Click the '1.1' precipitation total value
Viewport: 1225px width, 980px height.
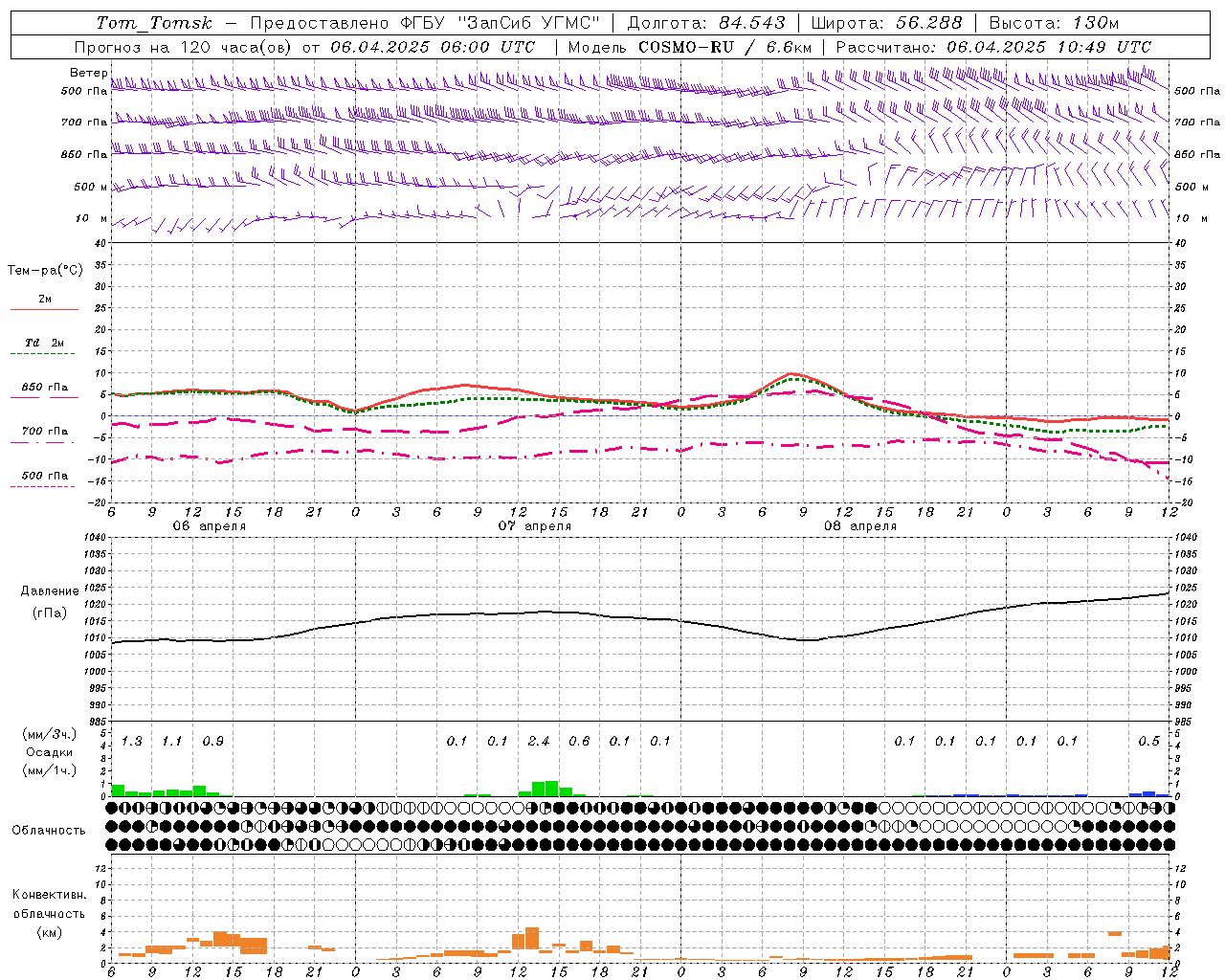tap(171, 742)
